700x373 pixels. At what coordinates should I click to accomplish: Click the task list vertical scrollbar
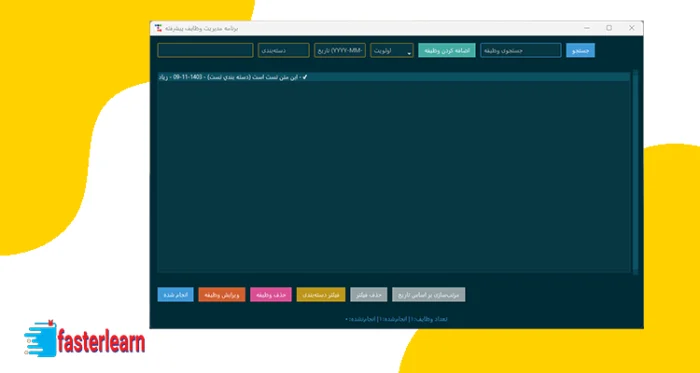tap(635, 172)
